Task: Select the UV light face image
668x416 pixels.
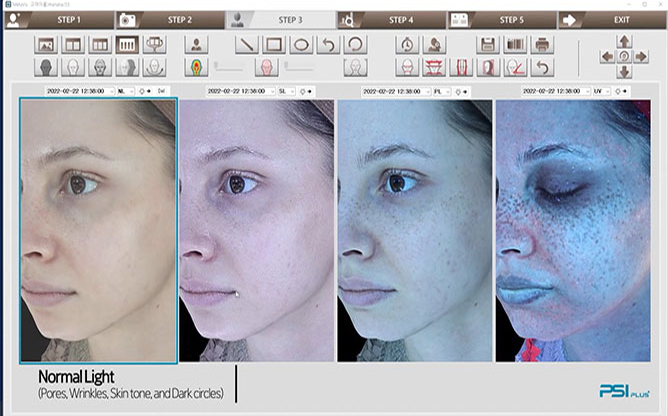Action: click(x=573, y=231)
